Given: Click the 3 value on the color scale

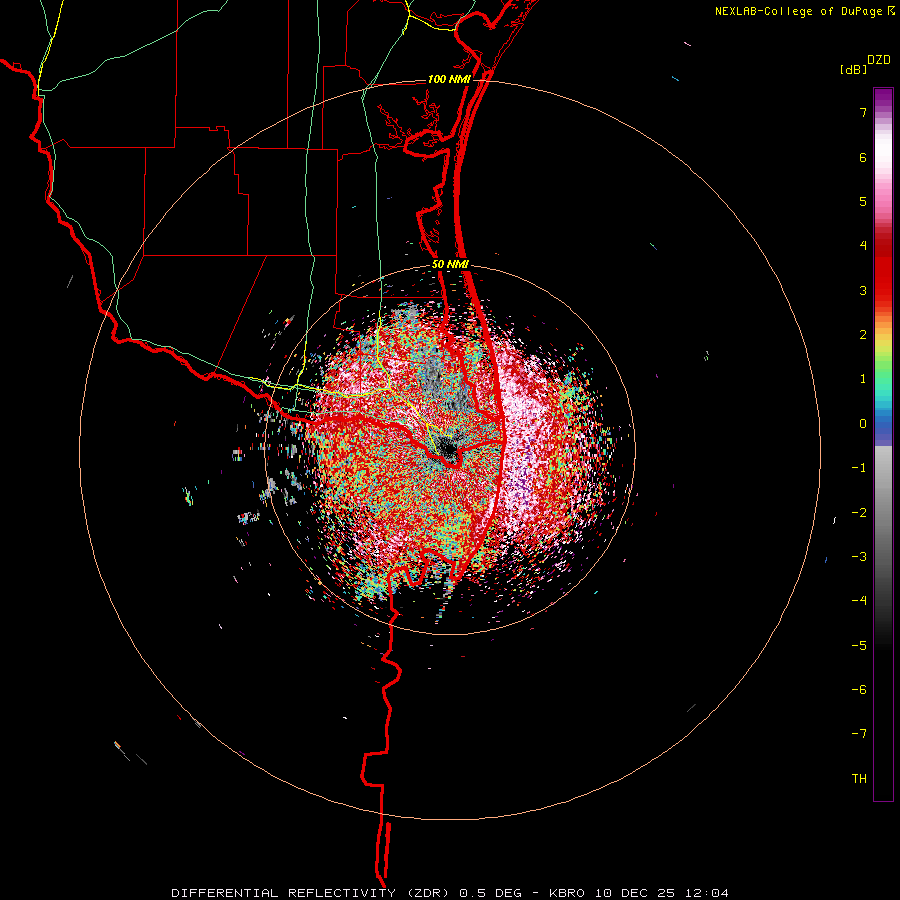Looking at the screenshot, I should click(x=863, y=290).
